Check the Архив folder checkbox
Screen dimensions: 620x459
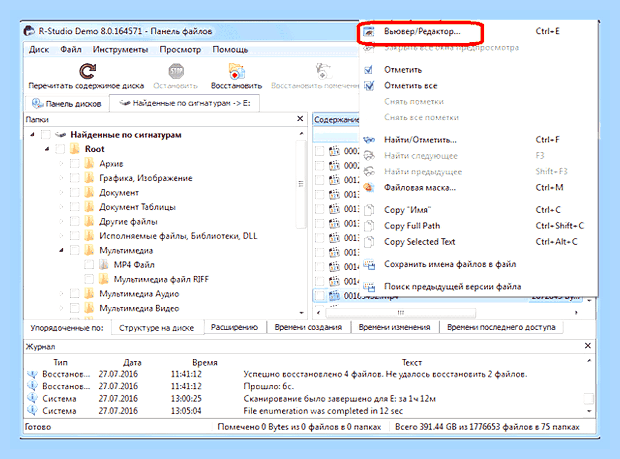74,163
